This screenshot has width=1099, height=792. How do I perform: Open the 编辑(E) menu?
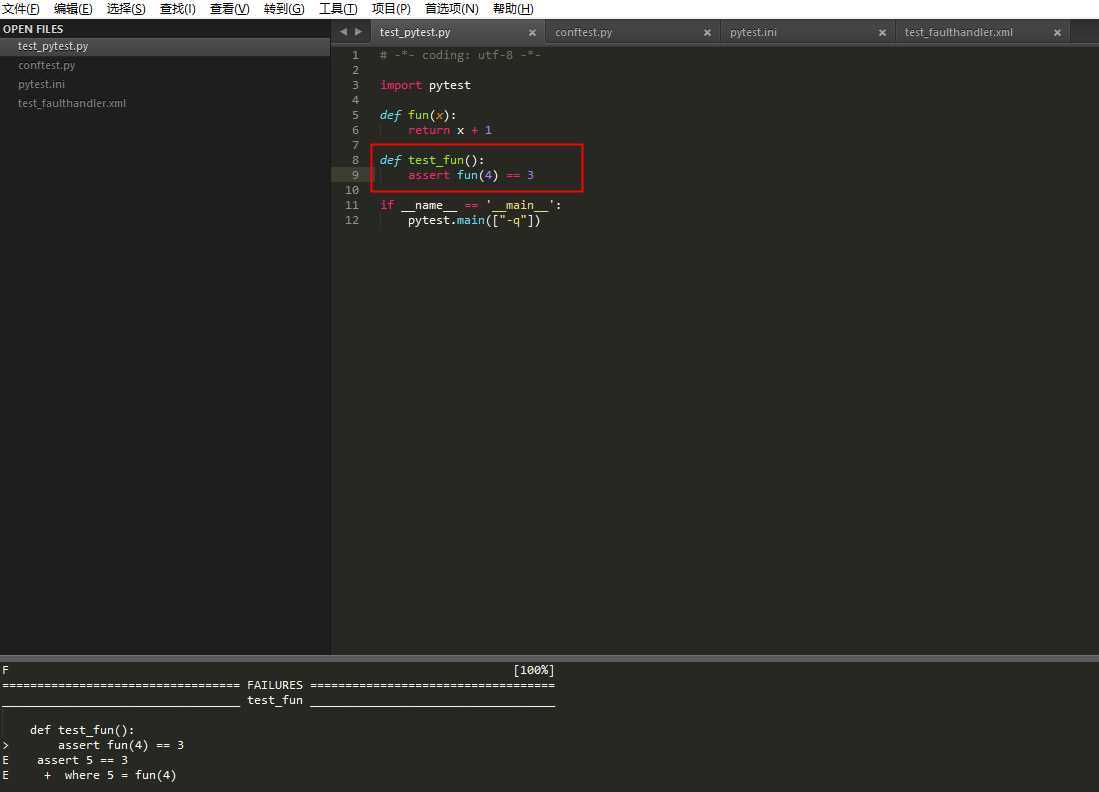click(x=73, y=9)
